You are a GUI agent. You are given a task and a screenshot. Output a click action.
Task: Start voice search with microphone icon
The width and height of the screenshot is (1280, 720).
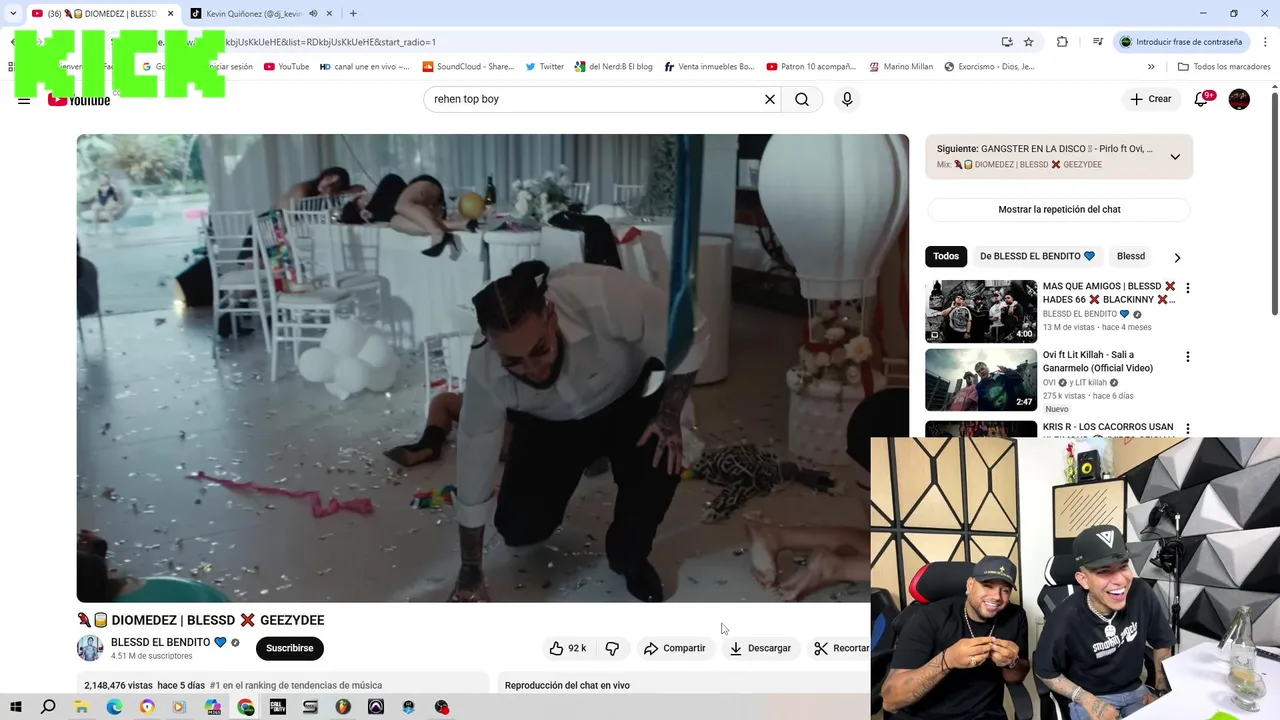[x=847, y=99]
